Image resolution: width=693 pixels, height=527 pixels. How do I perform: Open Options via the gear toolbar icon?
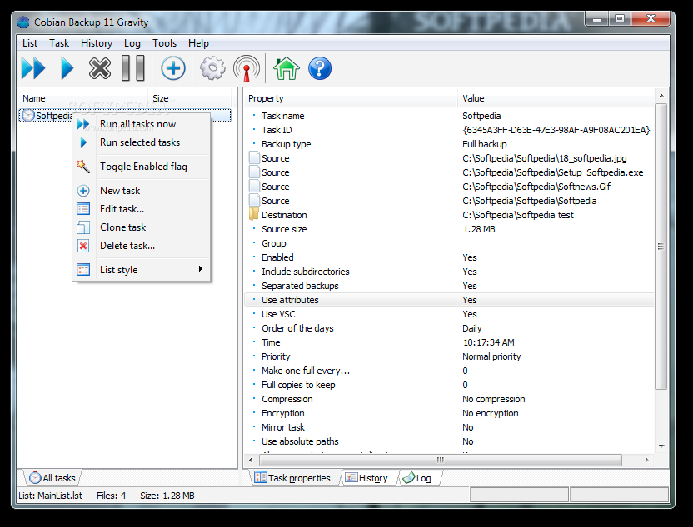(213, 69)
